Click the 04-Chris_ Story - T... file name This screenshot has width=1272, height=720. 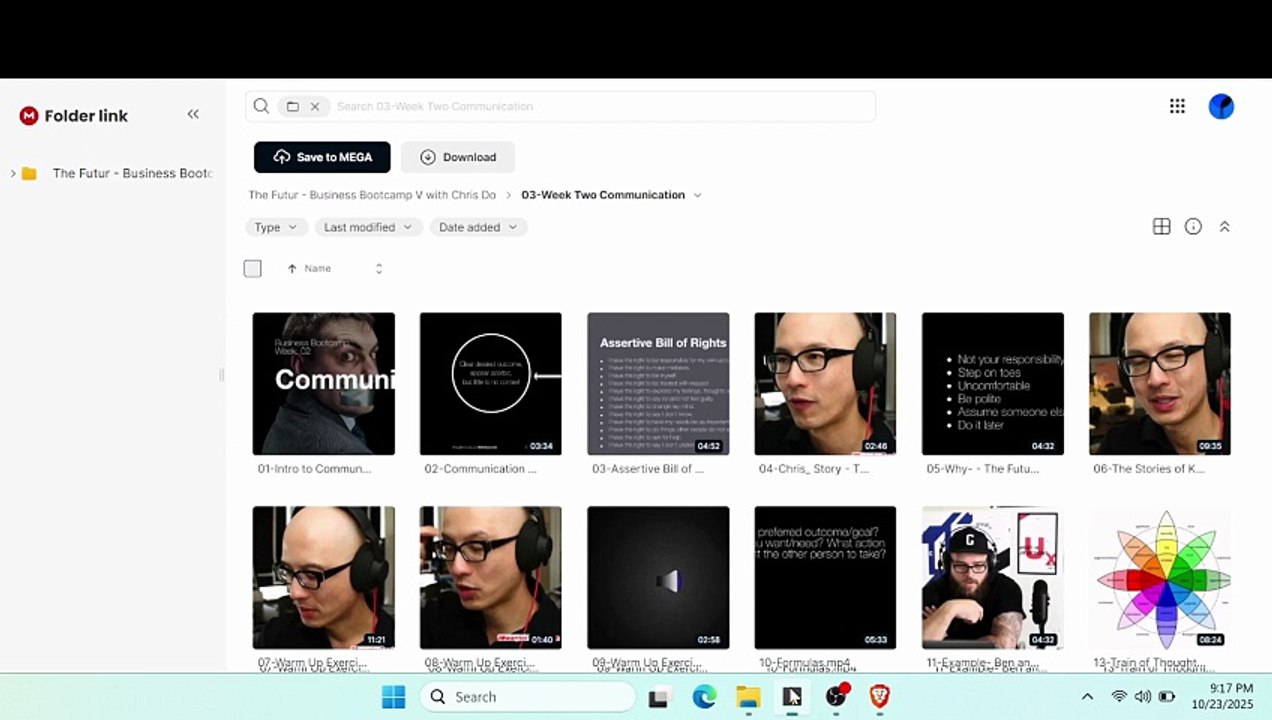814,468
